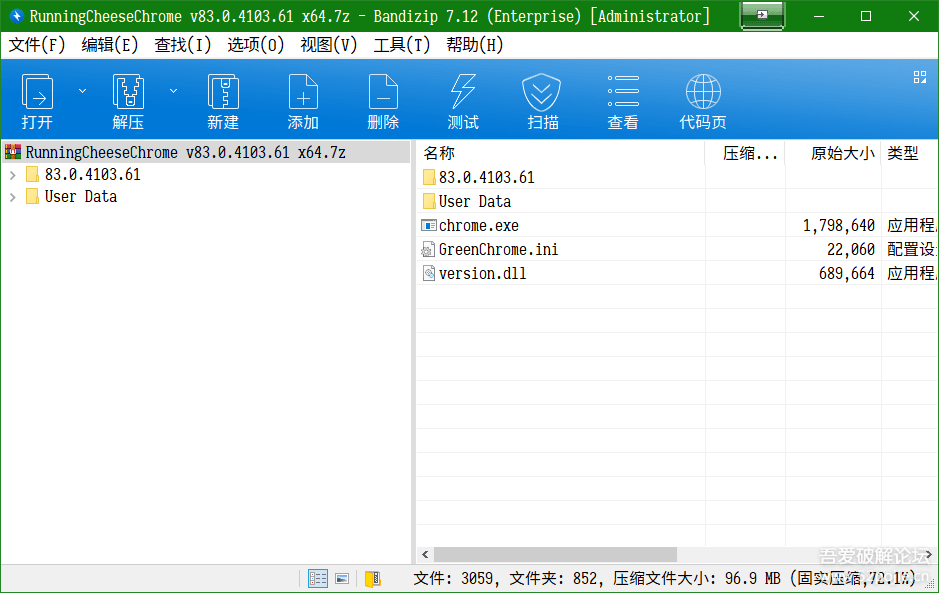Click the status bar text showing 文件: 3059
The height and width of the screenshot is (593, 939).
pyautogui.click(x=455, y=579)
